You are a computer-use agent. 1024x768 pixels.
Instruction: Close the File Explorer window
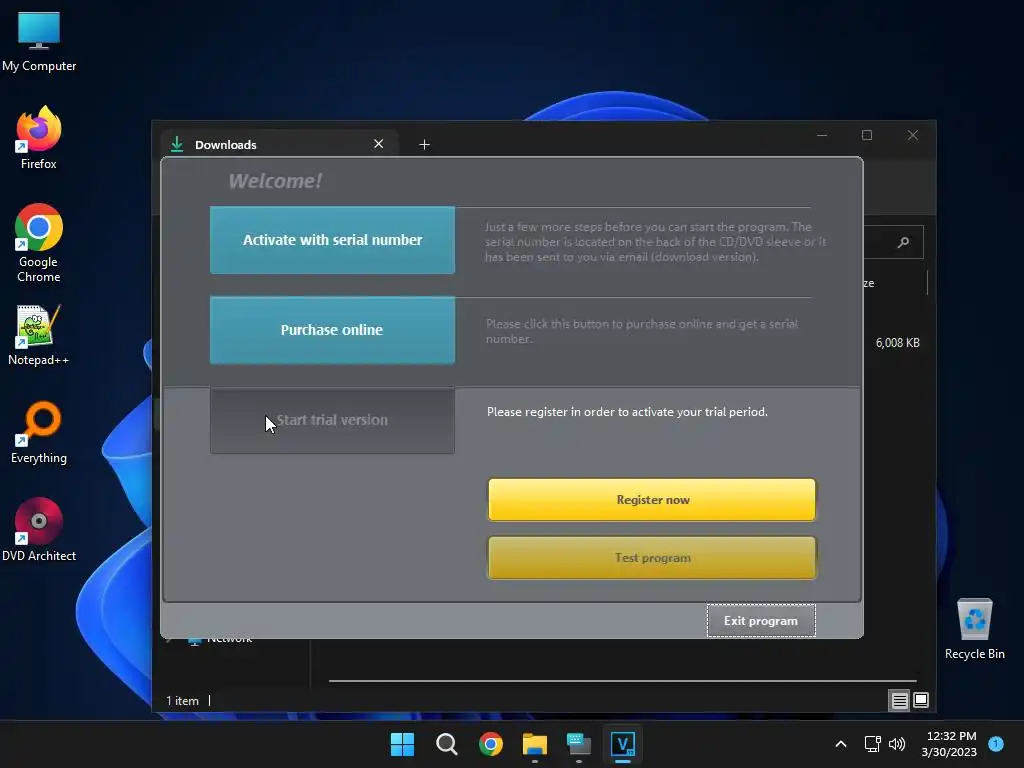(x=913, y=135)
